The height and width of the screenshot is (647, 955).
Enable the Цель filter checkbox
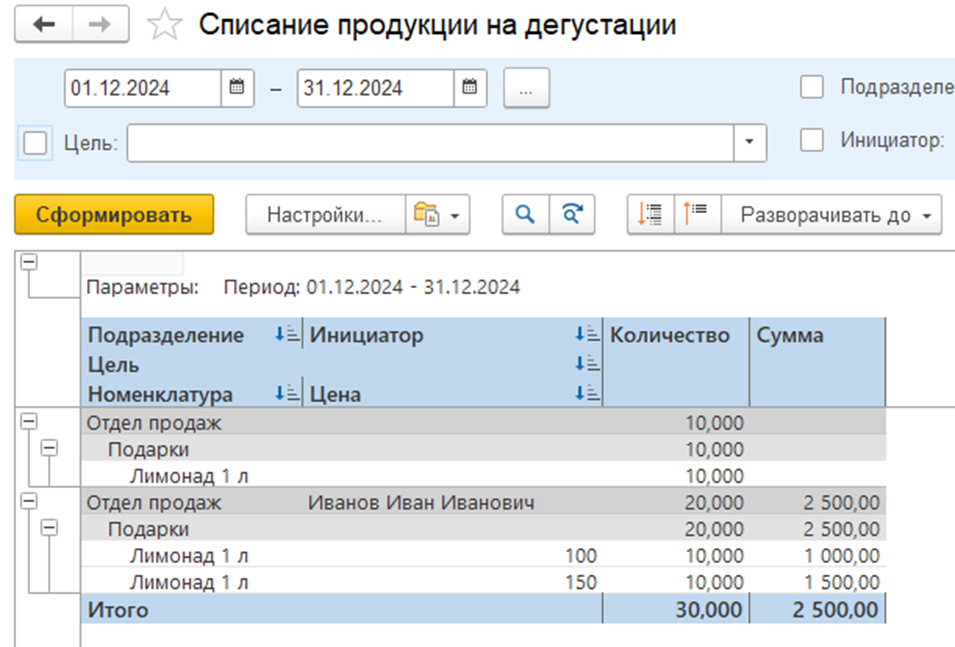36,143
